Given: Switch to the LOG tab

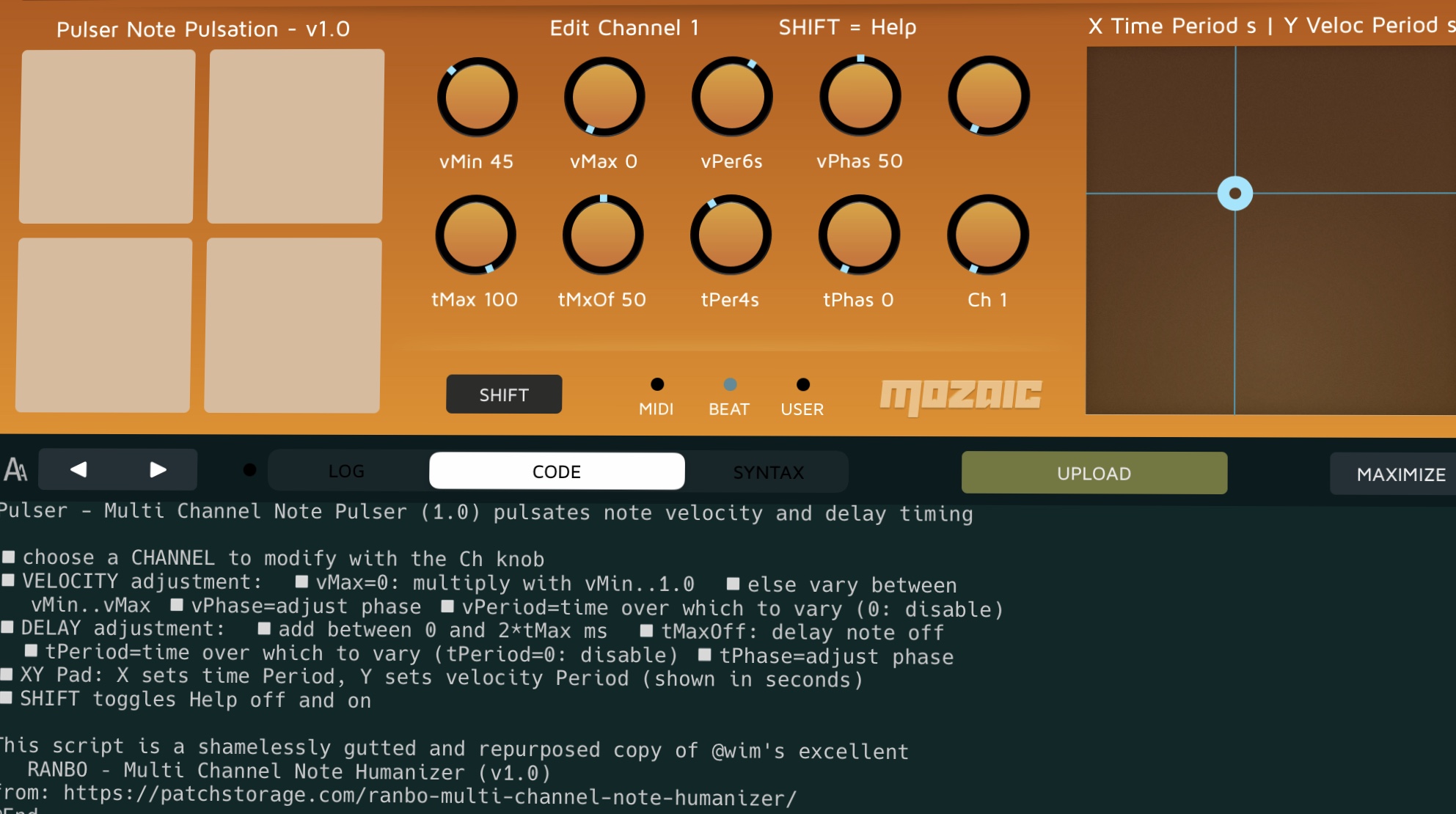Looking at the screenshot, I should click(346, 471).
